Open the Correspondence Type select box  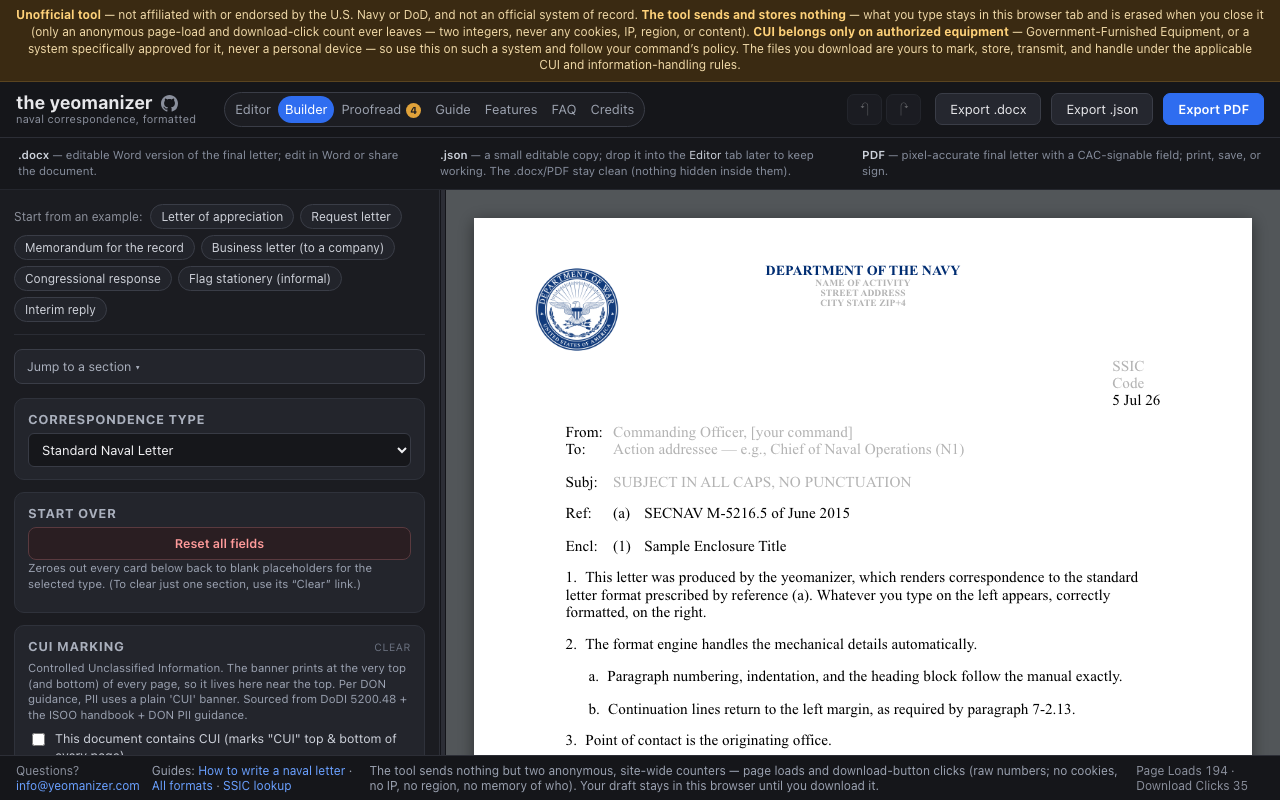219,450
